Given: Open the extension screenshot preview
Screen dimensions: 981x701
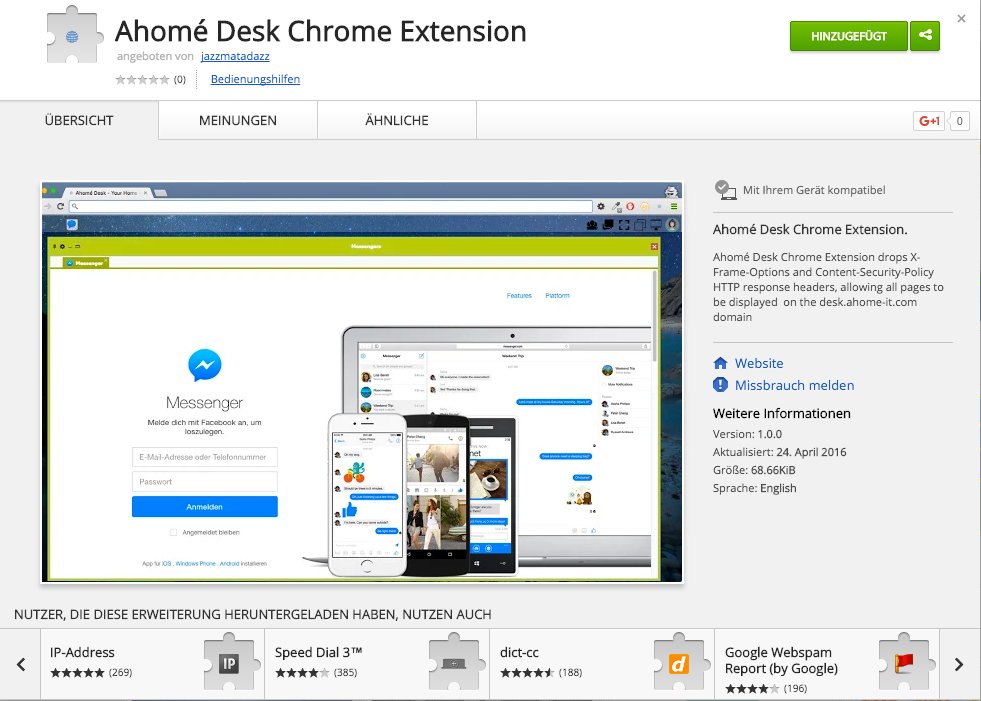Looking at the screenshot, I should point(362,382).
